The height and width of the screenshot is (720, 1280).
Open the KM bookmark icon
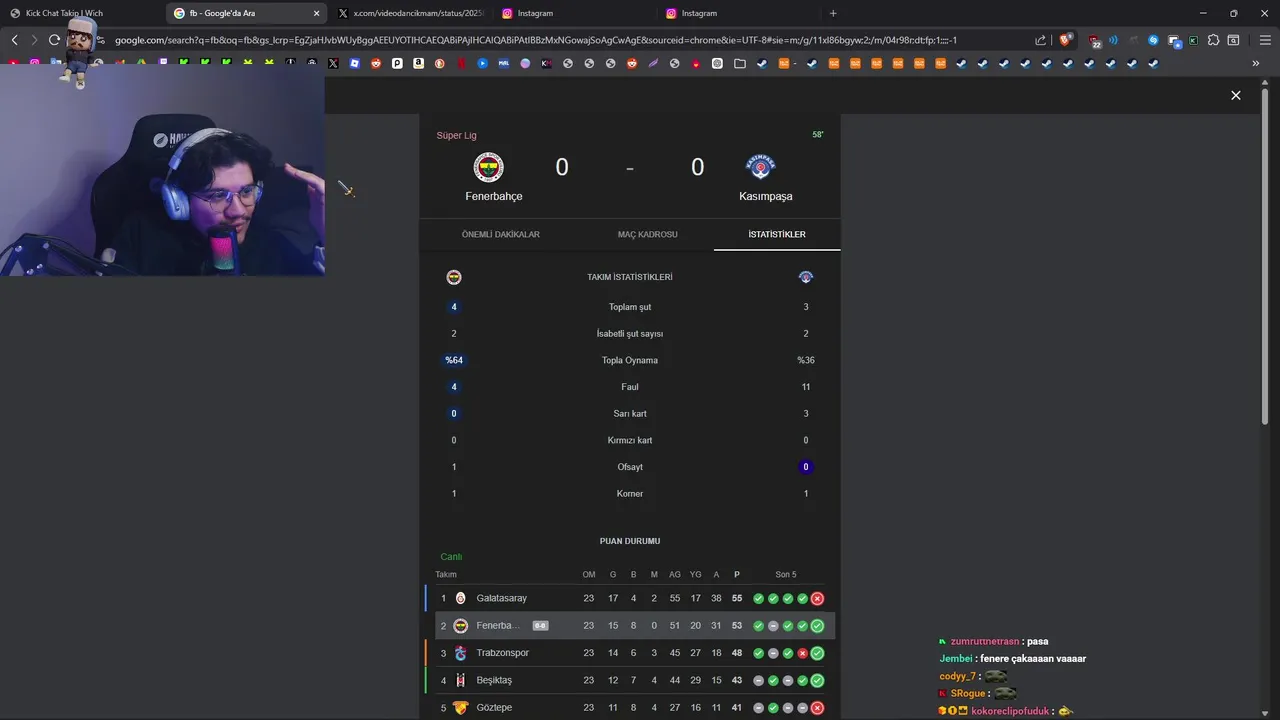click(546, 63)
